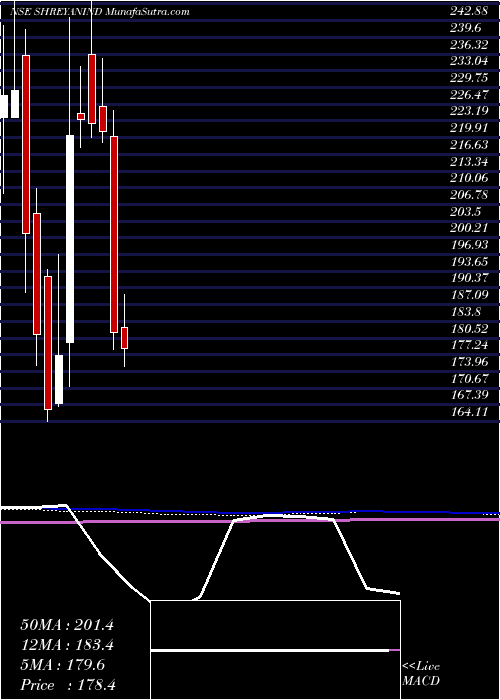Viewport: 500px width, 700px height.
Task: Click the last small red candlestick
Action: (x=125, y=338)
